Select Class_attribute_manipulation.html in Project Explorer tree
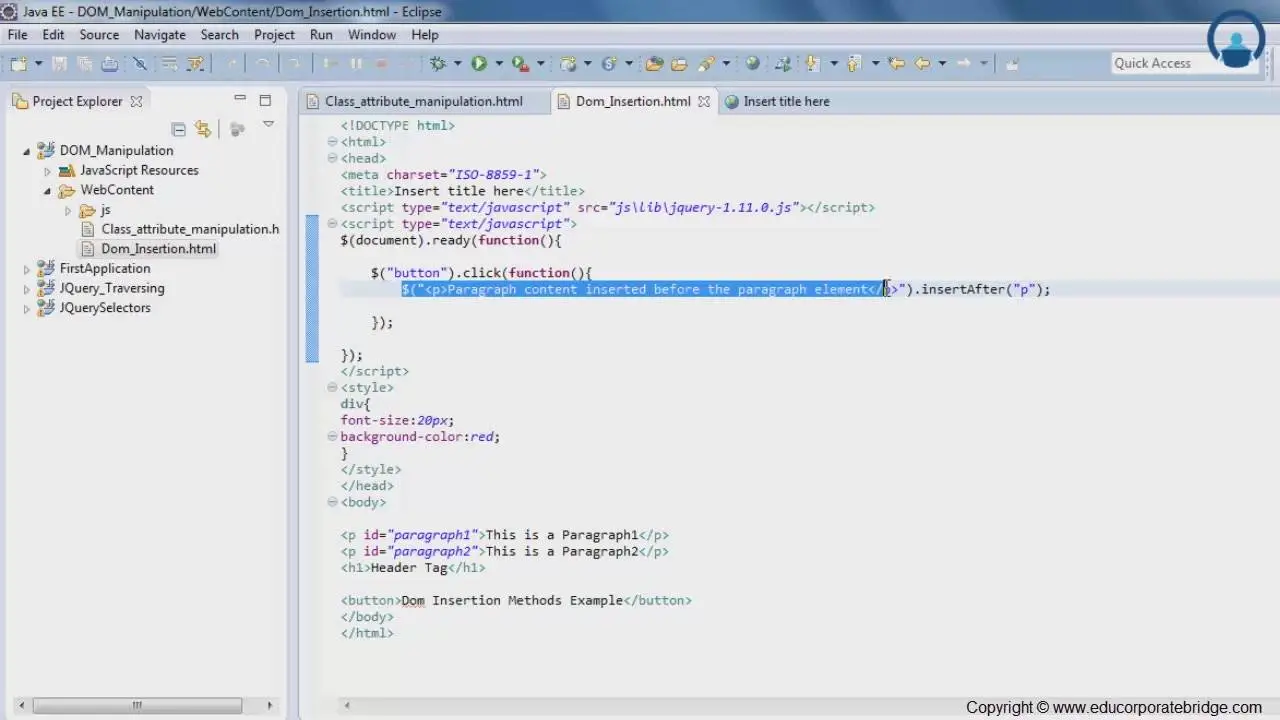Image resolution: width=1280 pixels, height=720 pixels. click(190, 229)
